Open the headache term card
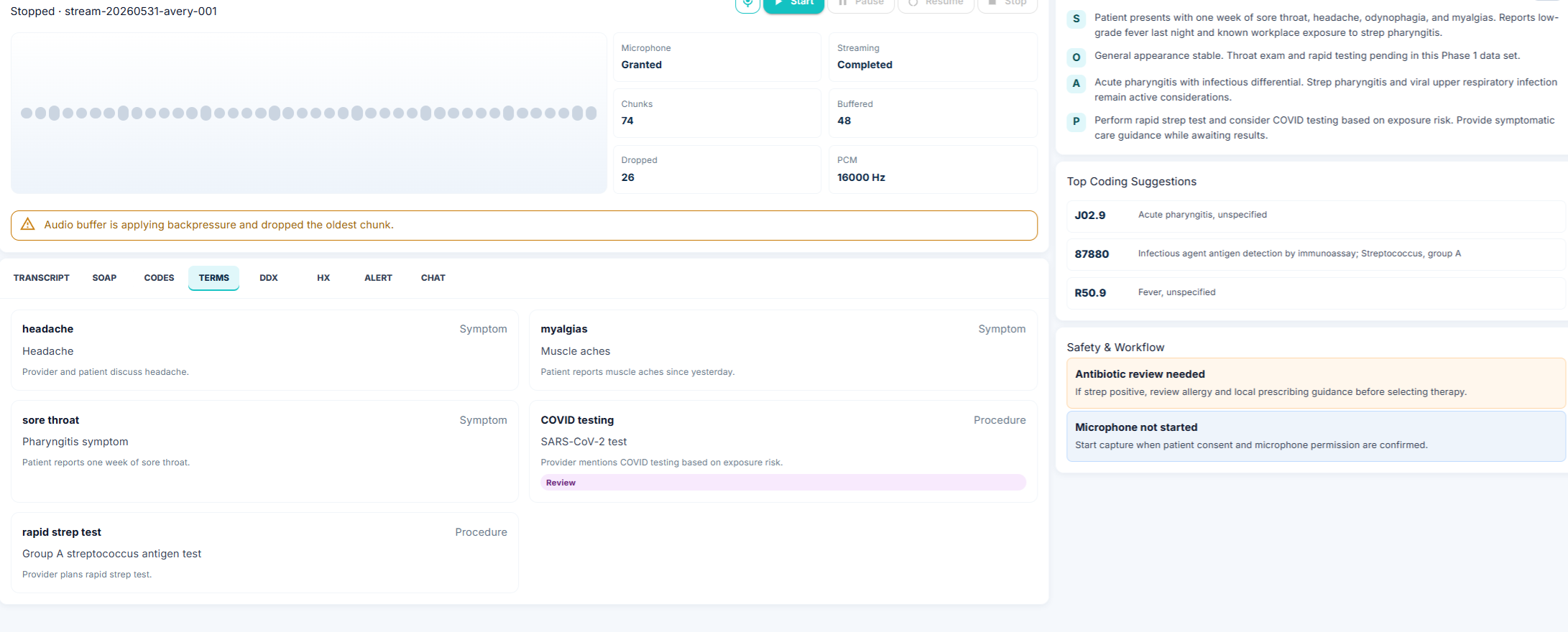1568x632 pixels. click(x=264, y=350)
